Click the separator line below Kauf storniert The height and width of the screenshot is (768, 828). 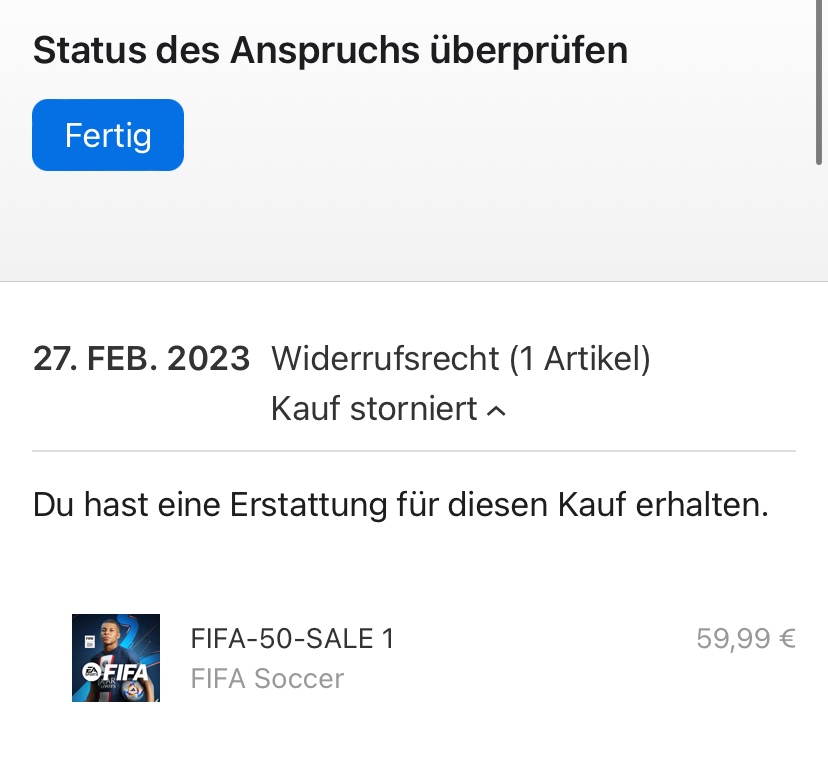click(414, 451)
